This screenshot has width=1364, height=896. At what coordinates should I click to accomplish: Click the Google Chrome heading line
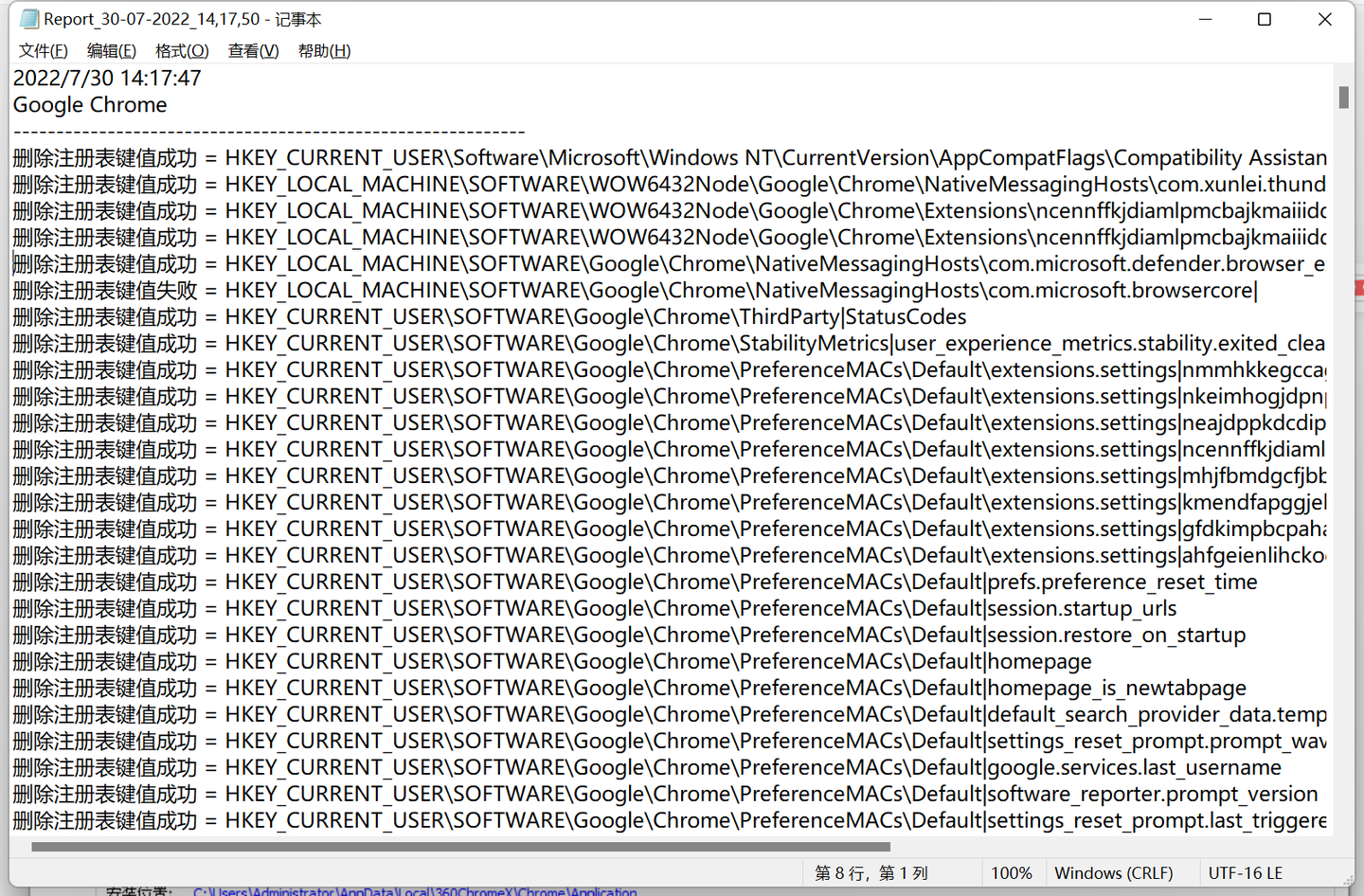tap(90, 105)
